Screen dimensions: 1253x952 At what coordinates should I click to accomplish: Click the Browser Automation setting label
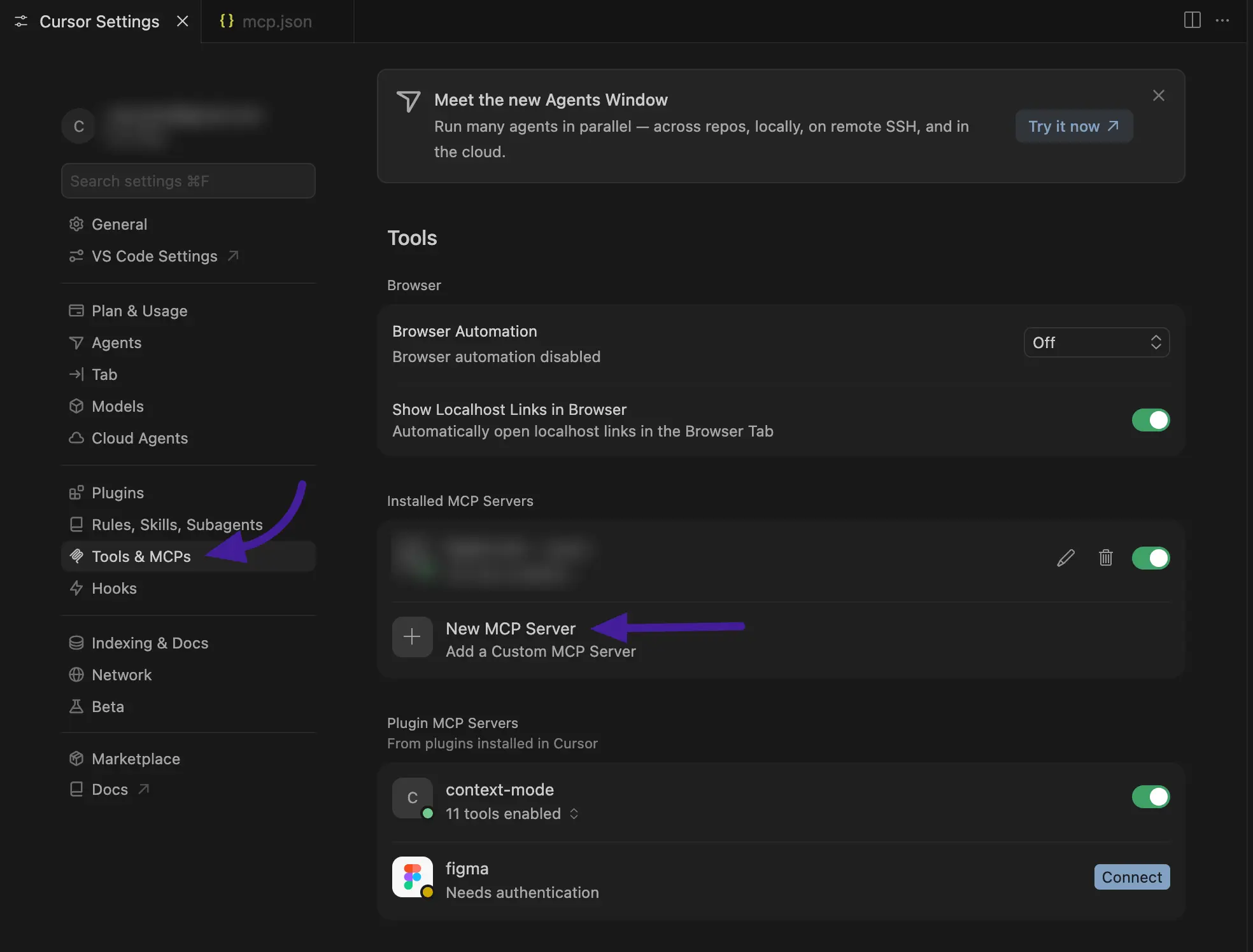tap(465, 332)
